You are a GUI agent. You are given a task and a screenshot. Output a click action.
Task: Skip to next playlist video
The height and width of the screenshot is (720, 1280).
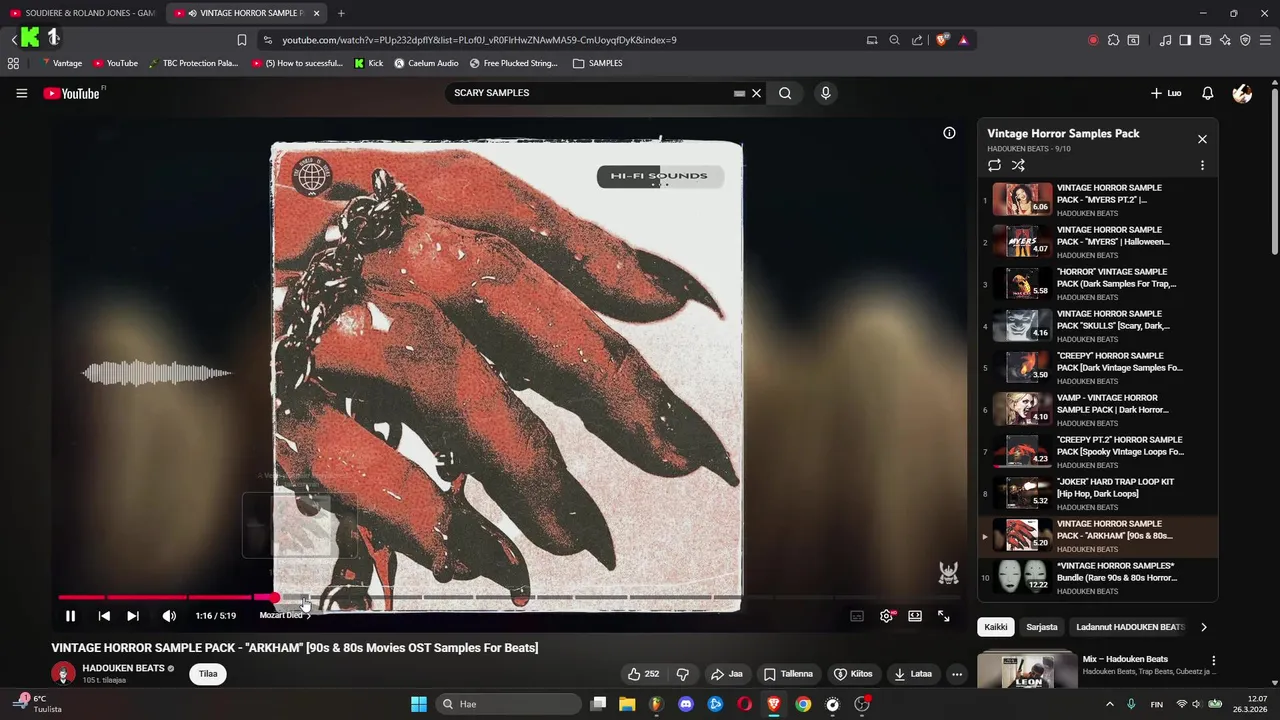pyautogui.click(x=133, y=616)
